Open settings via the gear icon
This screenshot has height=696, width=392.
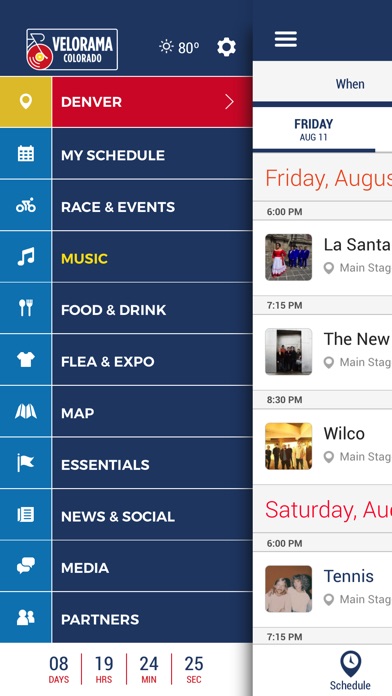pos(226,47)
